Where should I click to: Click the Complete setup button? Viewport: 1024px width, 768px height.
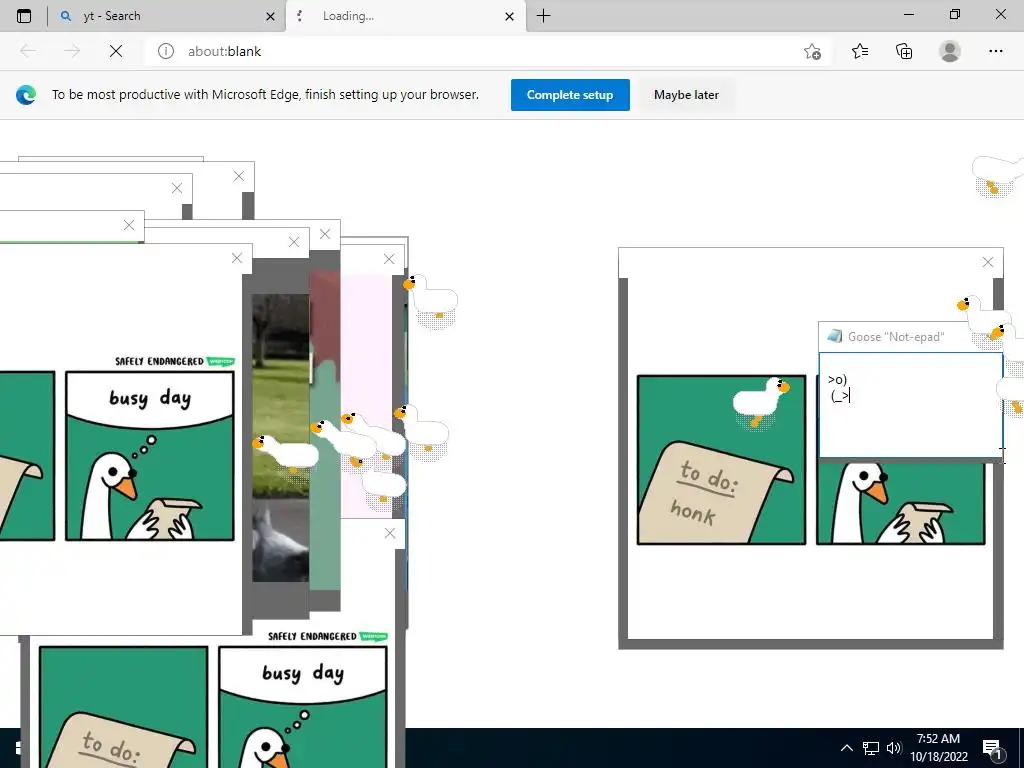570,95
